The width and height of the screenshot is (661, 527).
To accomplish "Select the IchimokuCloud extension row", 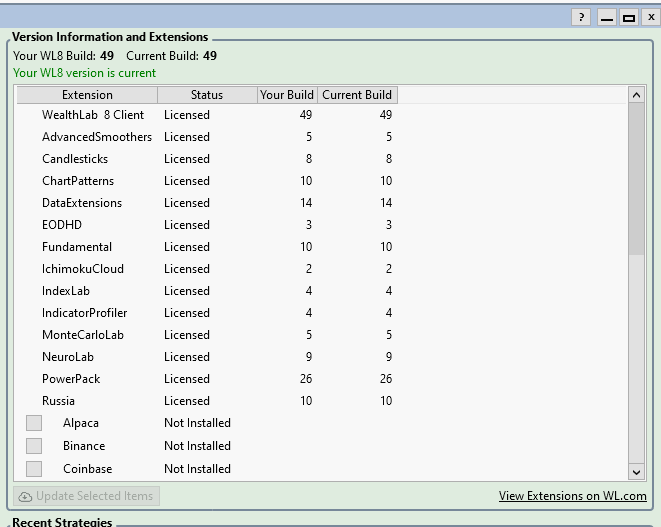I will click(x=207, y=269).
